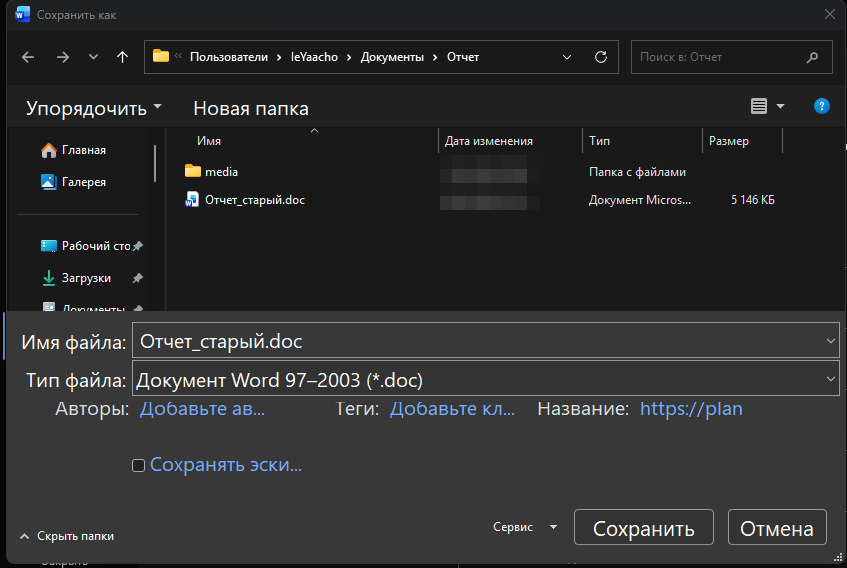Click the search magnifier icon
This screenshot has width=847, height=568.
point(812,57)
